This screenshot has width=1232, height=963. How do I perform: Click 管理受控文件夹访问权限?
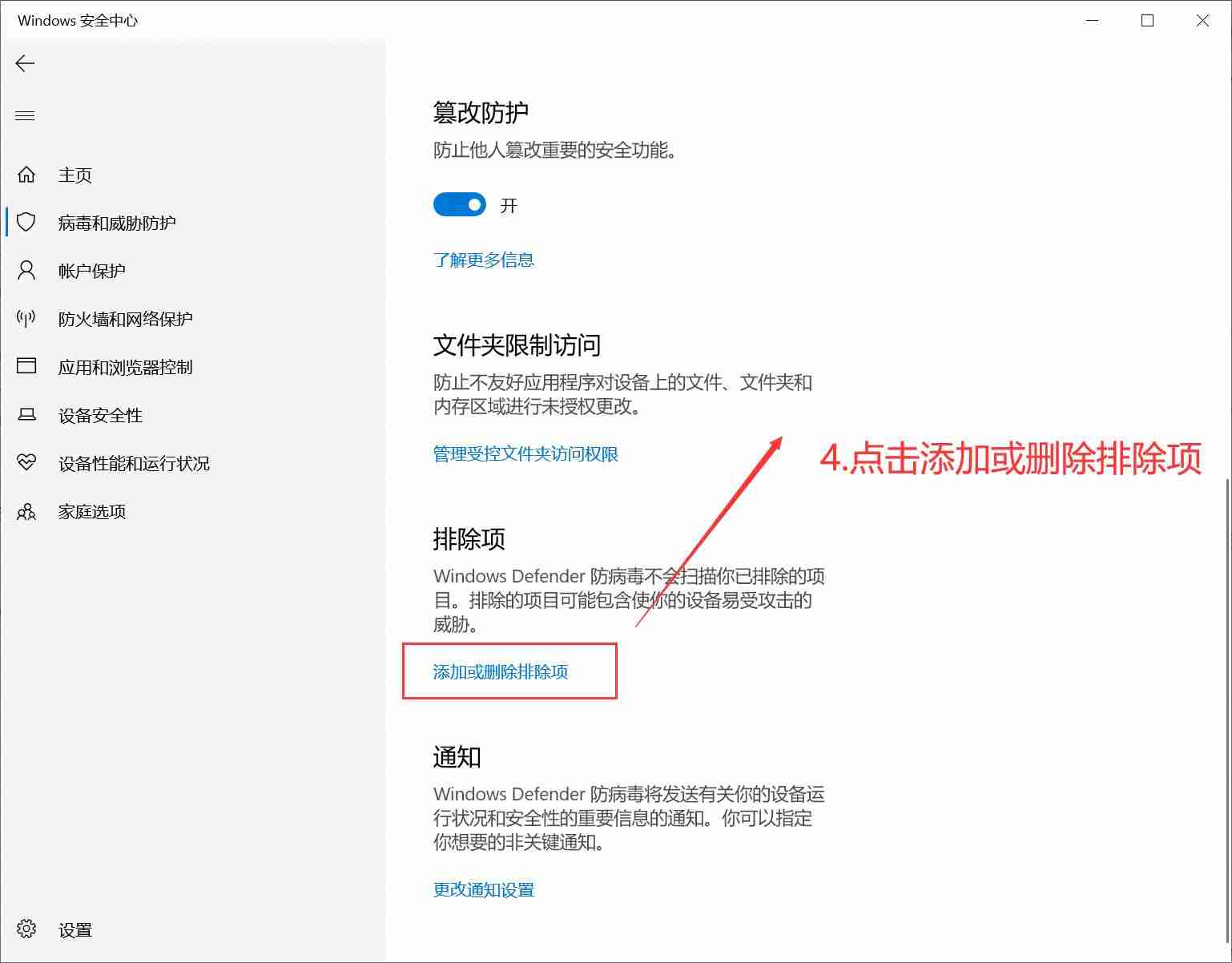(525, 453)
